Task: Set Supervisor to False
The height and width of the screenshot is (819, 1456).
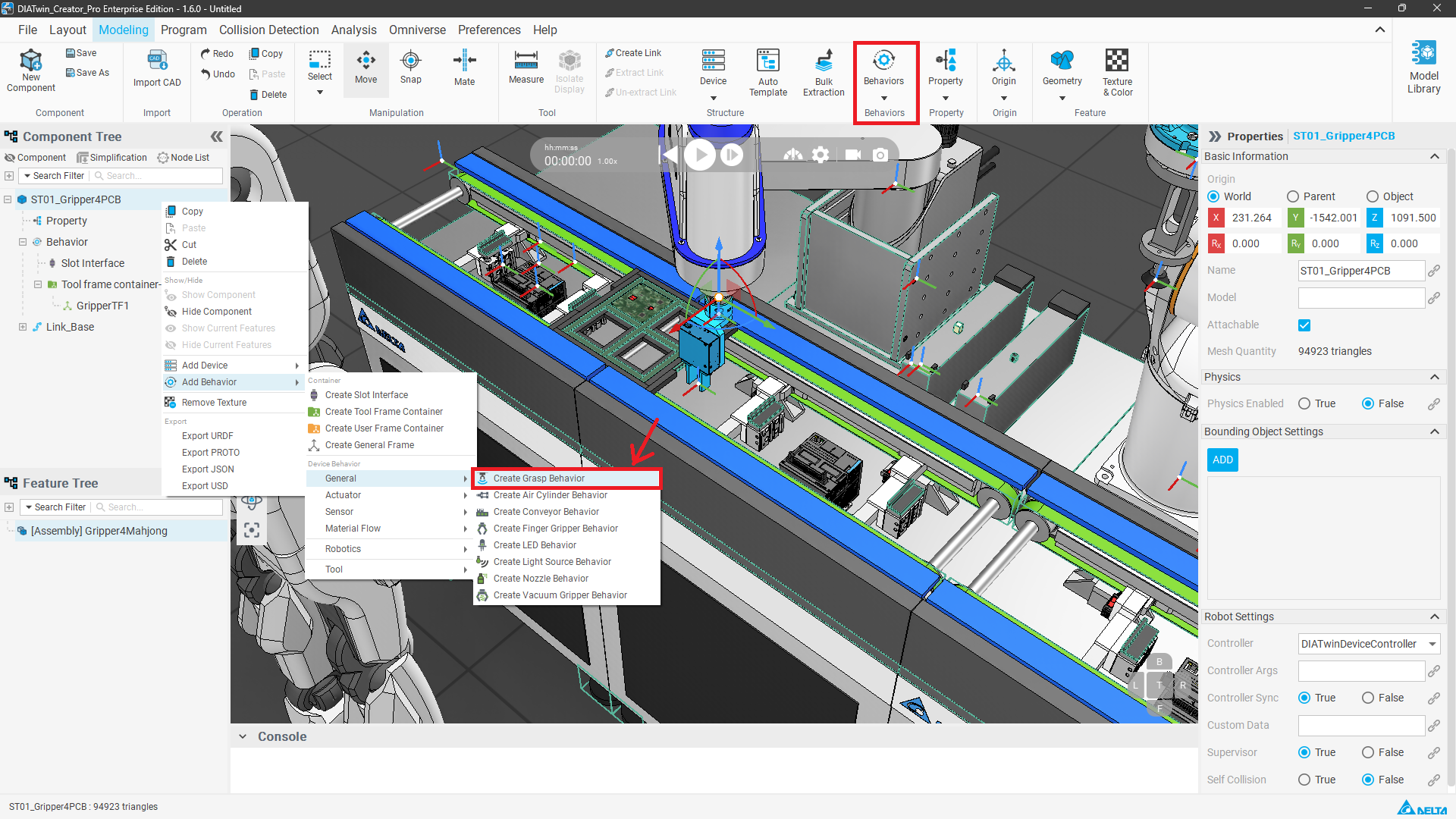Action: pos(1368,752)
